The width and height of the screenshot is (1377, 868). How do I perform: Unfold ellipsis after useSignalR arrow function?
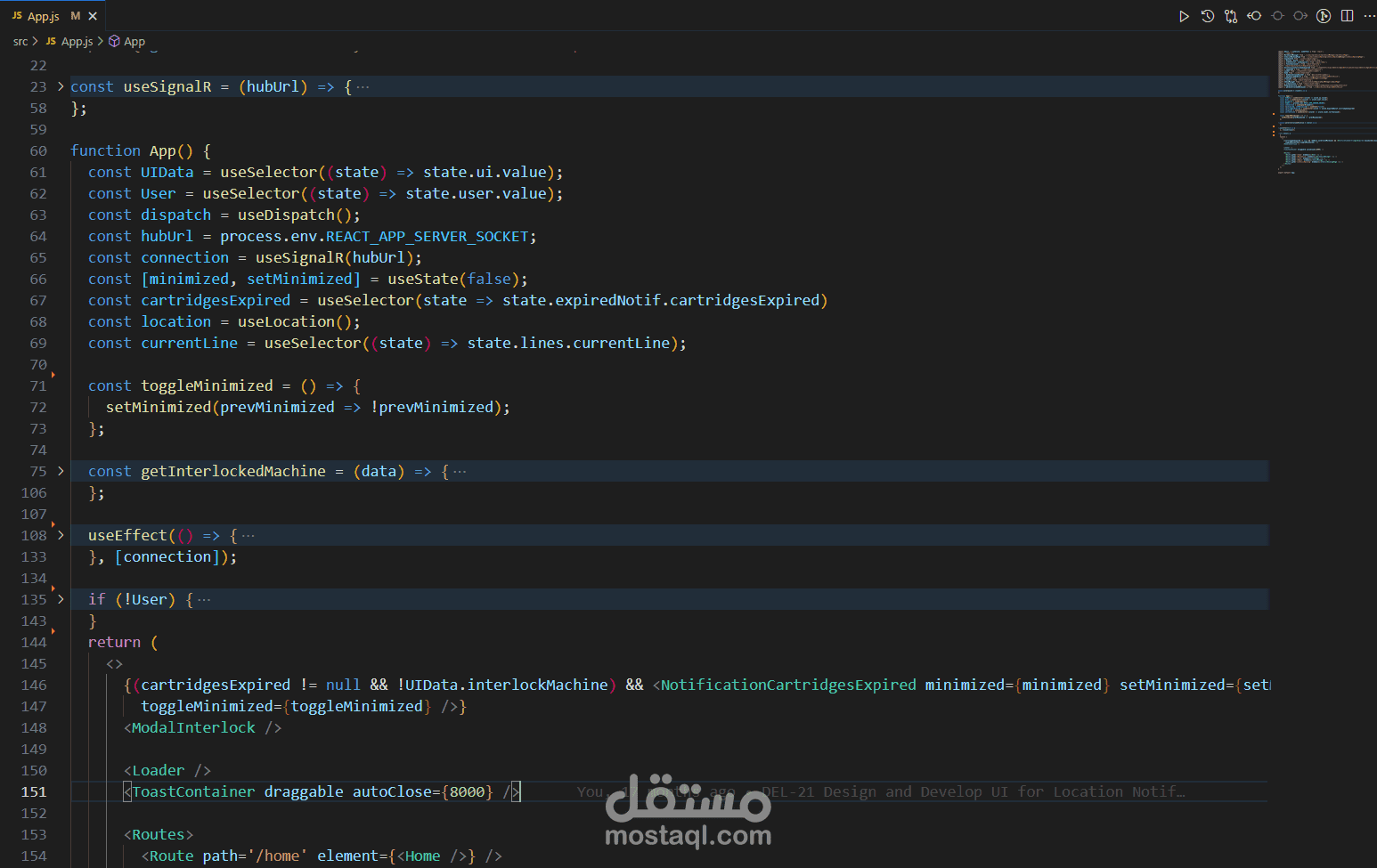point(363,87)
